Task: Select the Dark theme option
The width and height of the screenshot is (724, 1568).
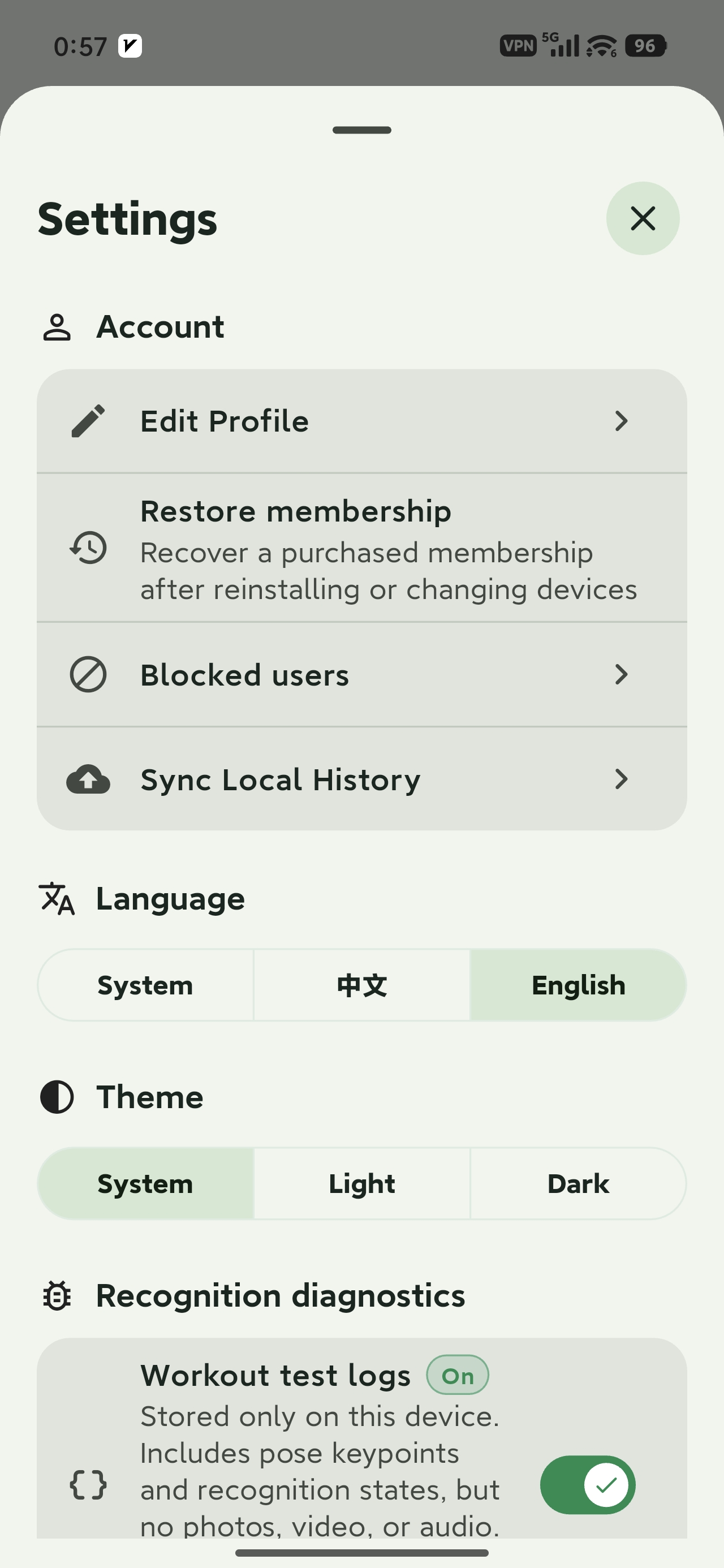Action: point(579,1183)
